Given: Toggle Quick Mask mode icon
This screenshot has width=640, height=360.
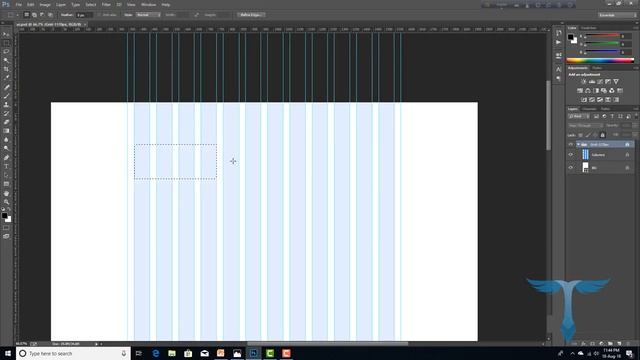Looking at the screenshot, I should [x=6, y=228].
